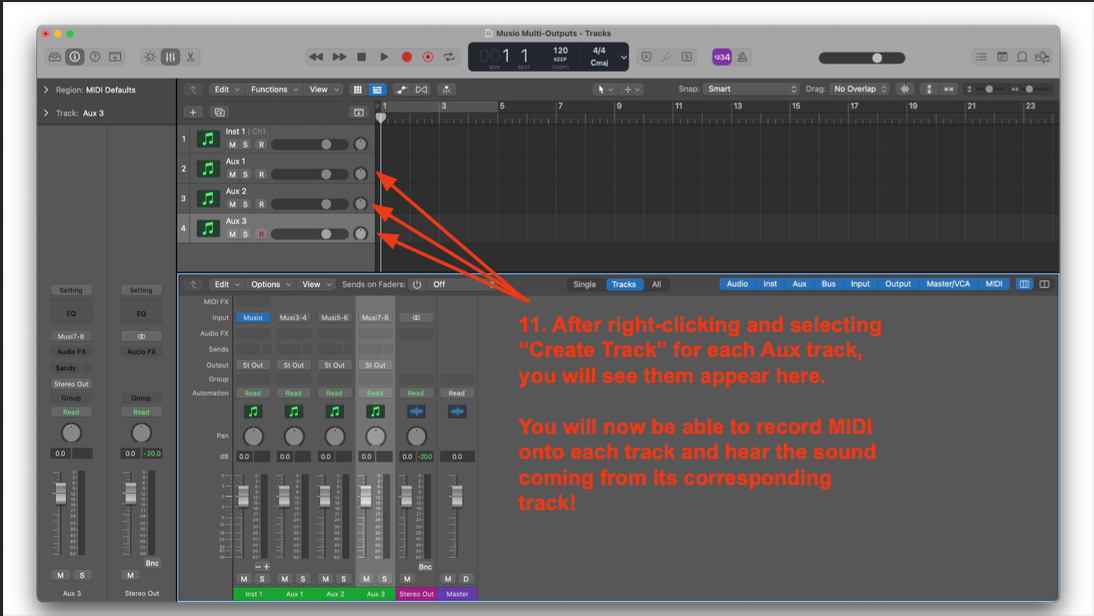Expand the Region MIDI Defaults inspector section
This screenshot has height=616, width=1094.
tap(46, 90)
